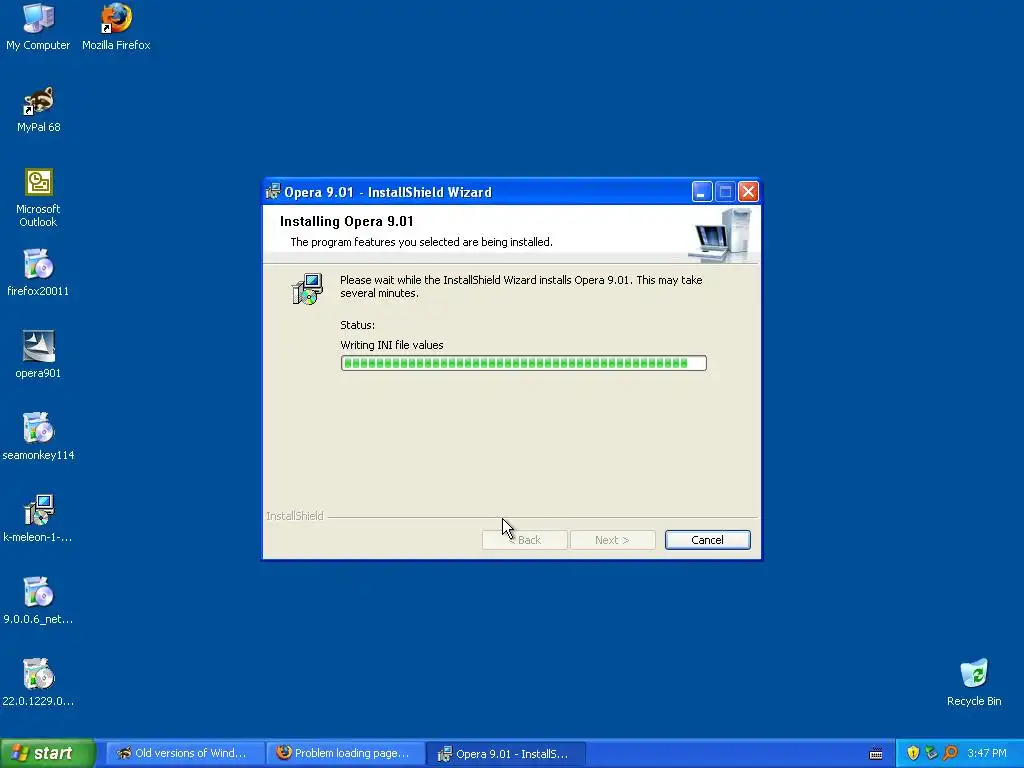The height and width of the screenshot is (768, 1024).
Task: Click the 'Please wait while the InstallShield Wizard' message
Action: click(x=521, y=286)
